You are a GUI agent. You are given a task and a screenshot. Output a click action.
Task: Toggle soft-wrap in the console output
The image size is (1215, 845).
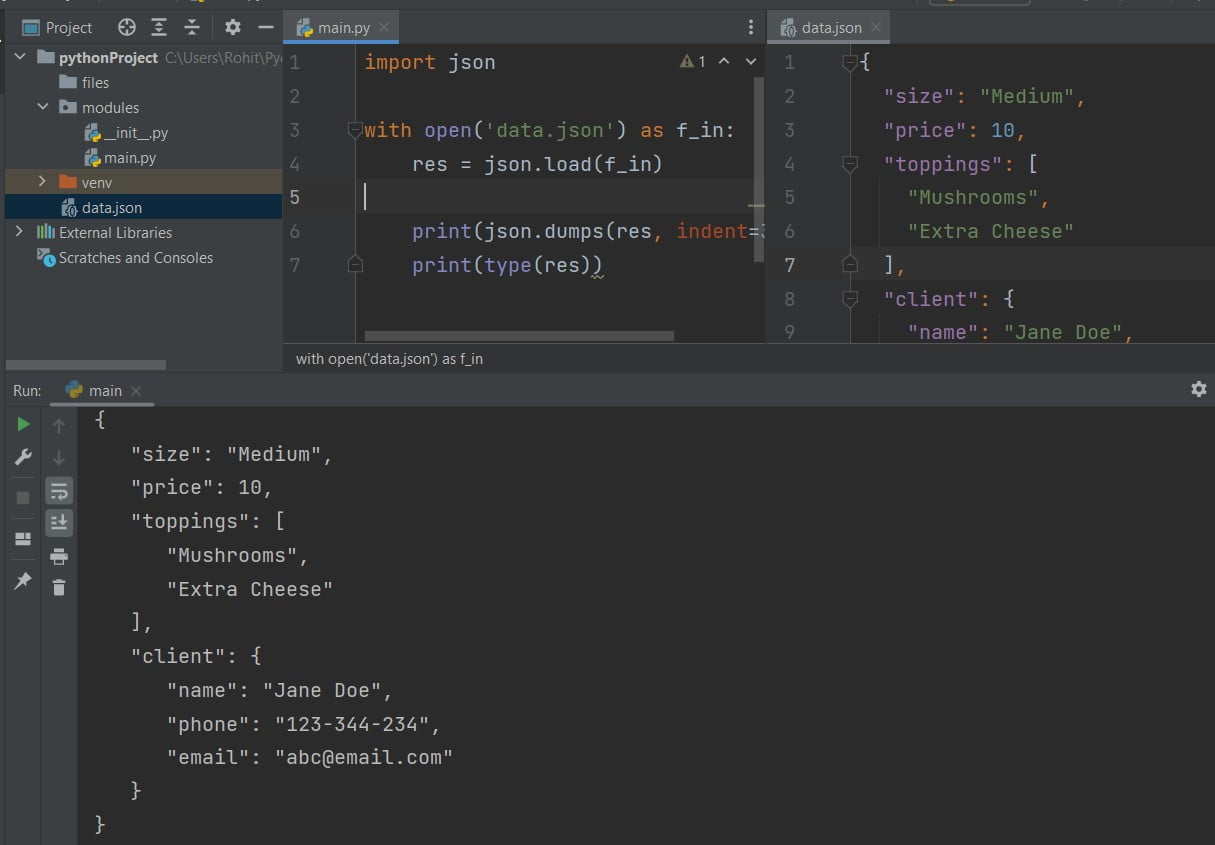coord(58,490)
